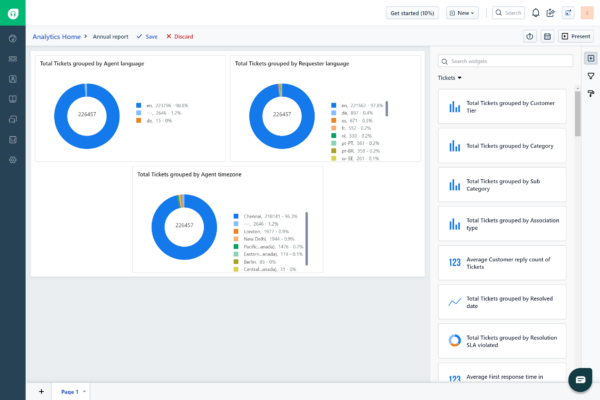Click the 123 icon of Customer reply count
The image size is (600, 400).
pos(455,263)
